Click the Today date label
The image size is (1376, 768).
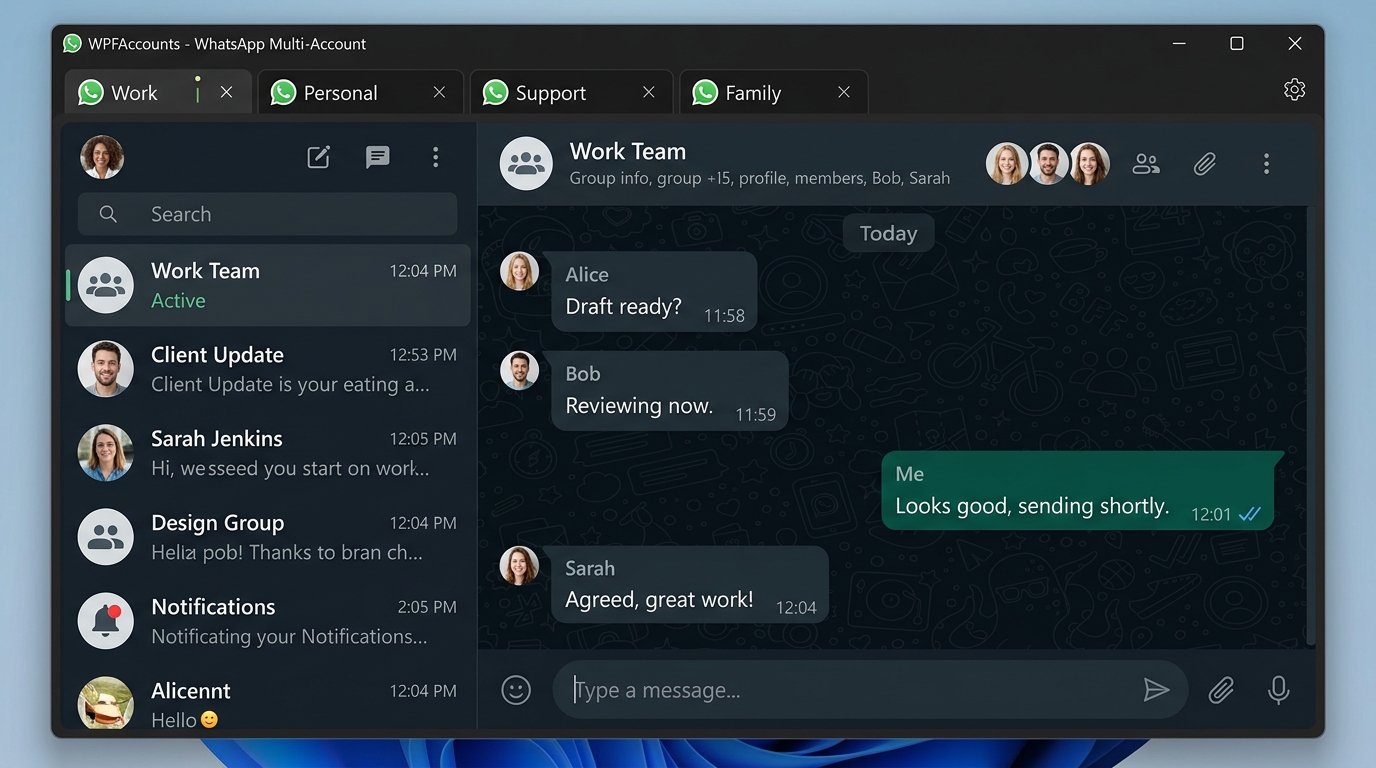pos(888,233)
